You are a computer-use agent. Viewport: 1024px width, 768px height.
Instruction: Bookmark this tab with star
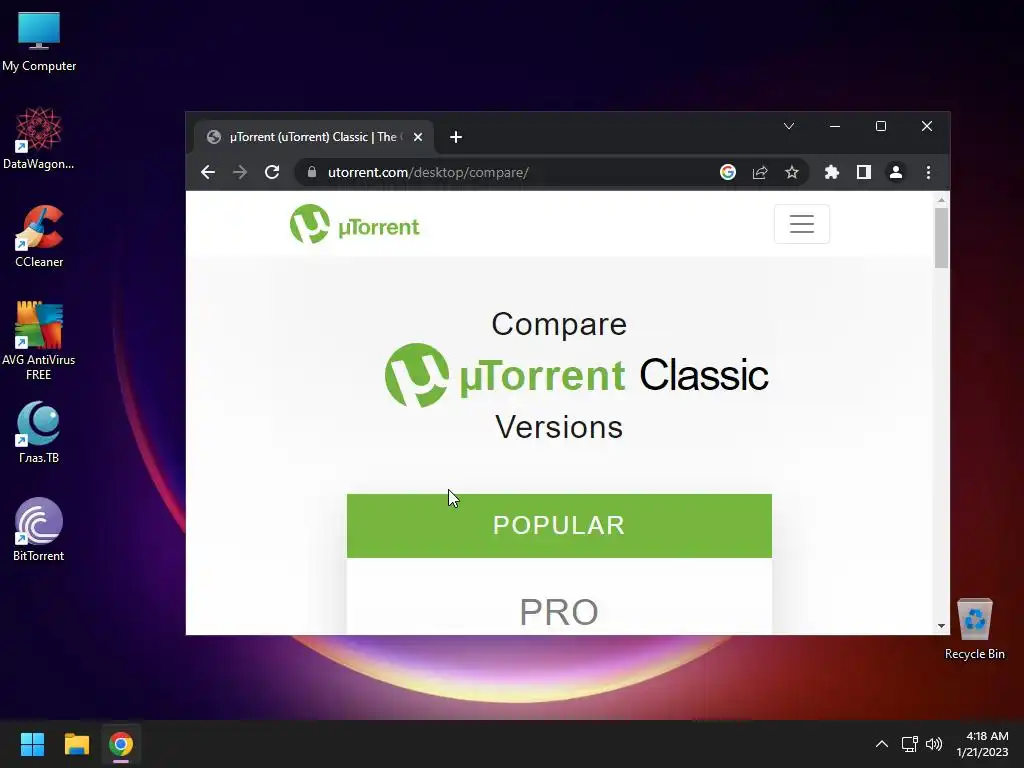pyautogui.click(x=792, y=172)
